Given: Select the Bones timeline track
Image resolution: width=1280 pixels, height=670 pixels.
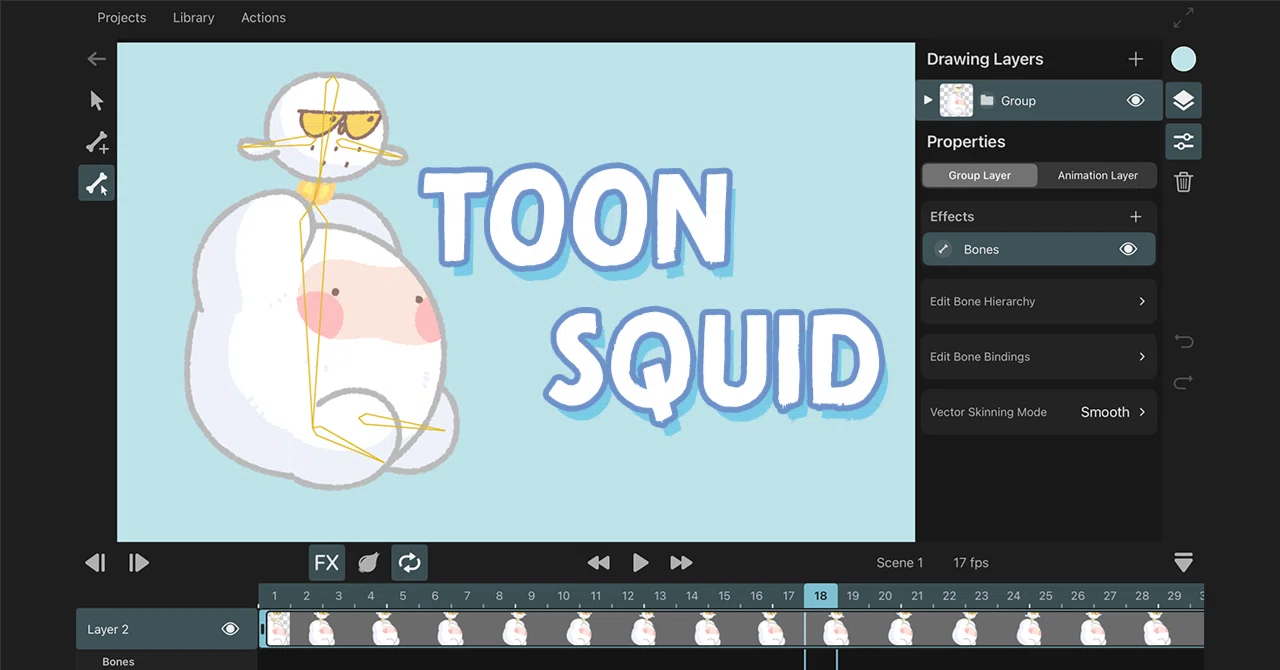Looking at the screenshot, I should tap(118, 661).
